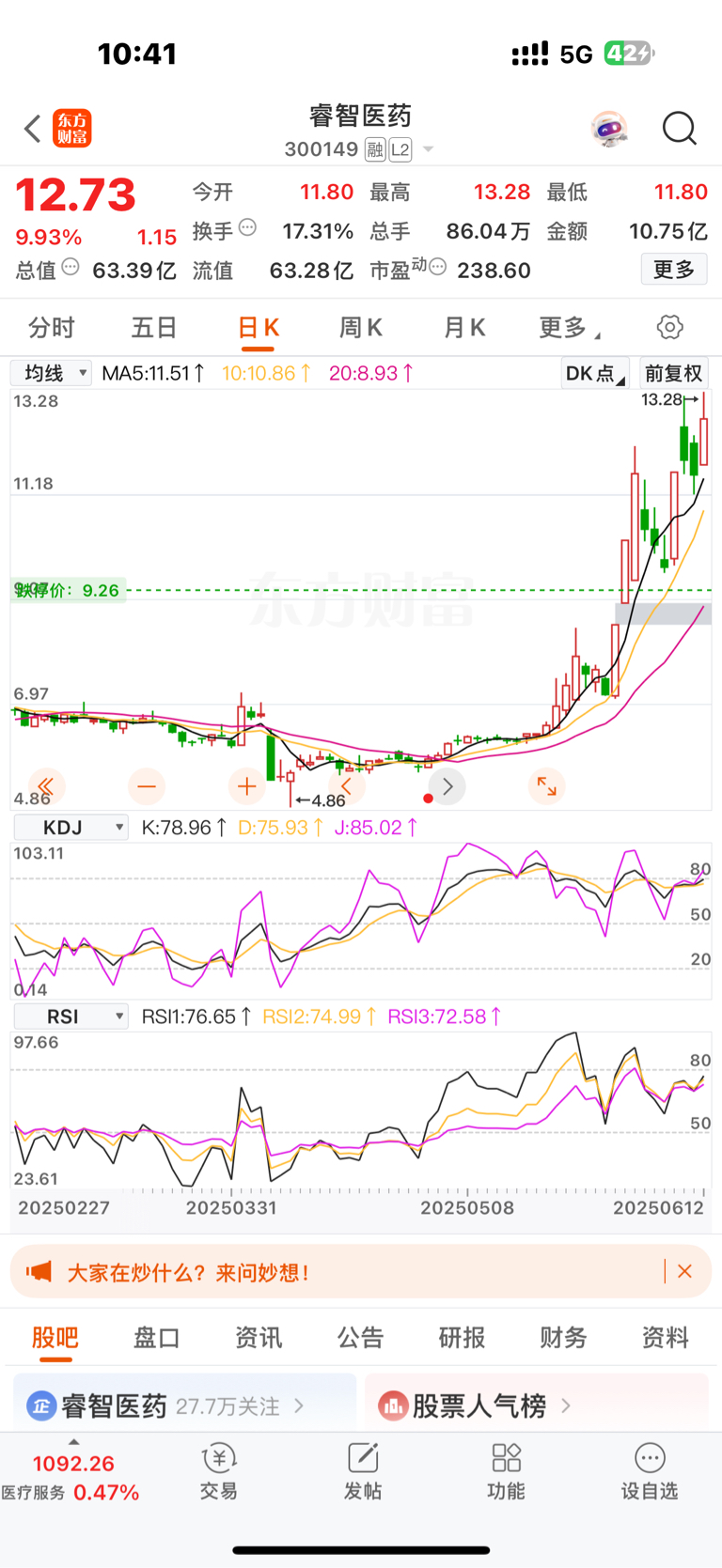This screenshot has width=722, height=1568.
Task: Switch to the 月K tab
Action: point(464,328)
